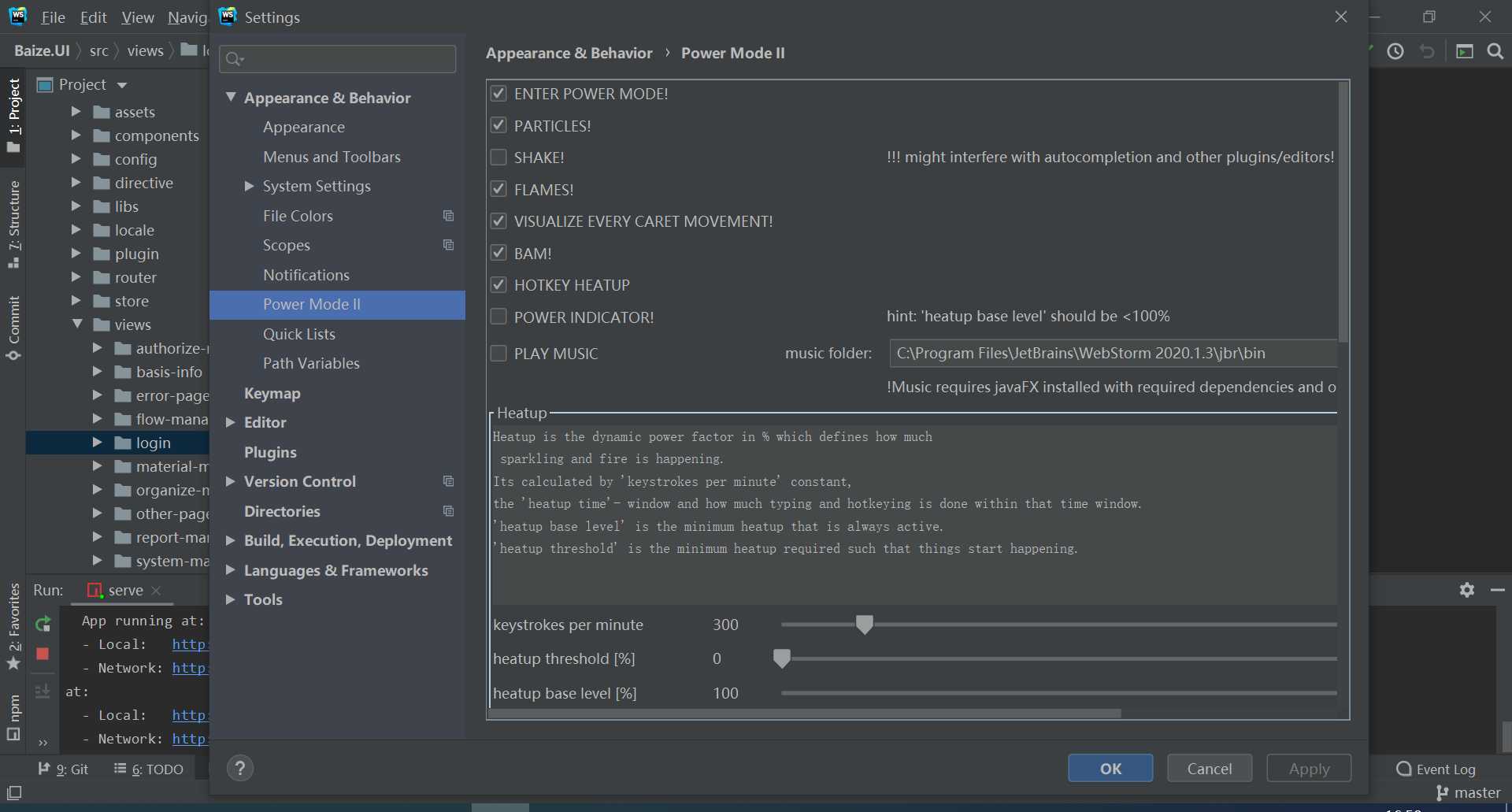Uncheck ENTER POWER MODE! checkbox
Screen dimensions: 1512x812
pos(498,94)
